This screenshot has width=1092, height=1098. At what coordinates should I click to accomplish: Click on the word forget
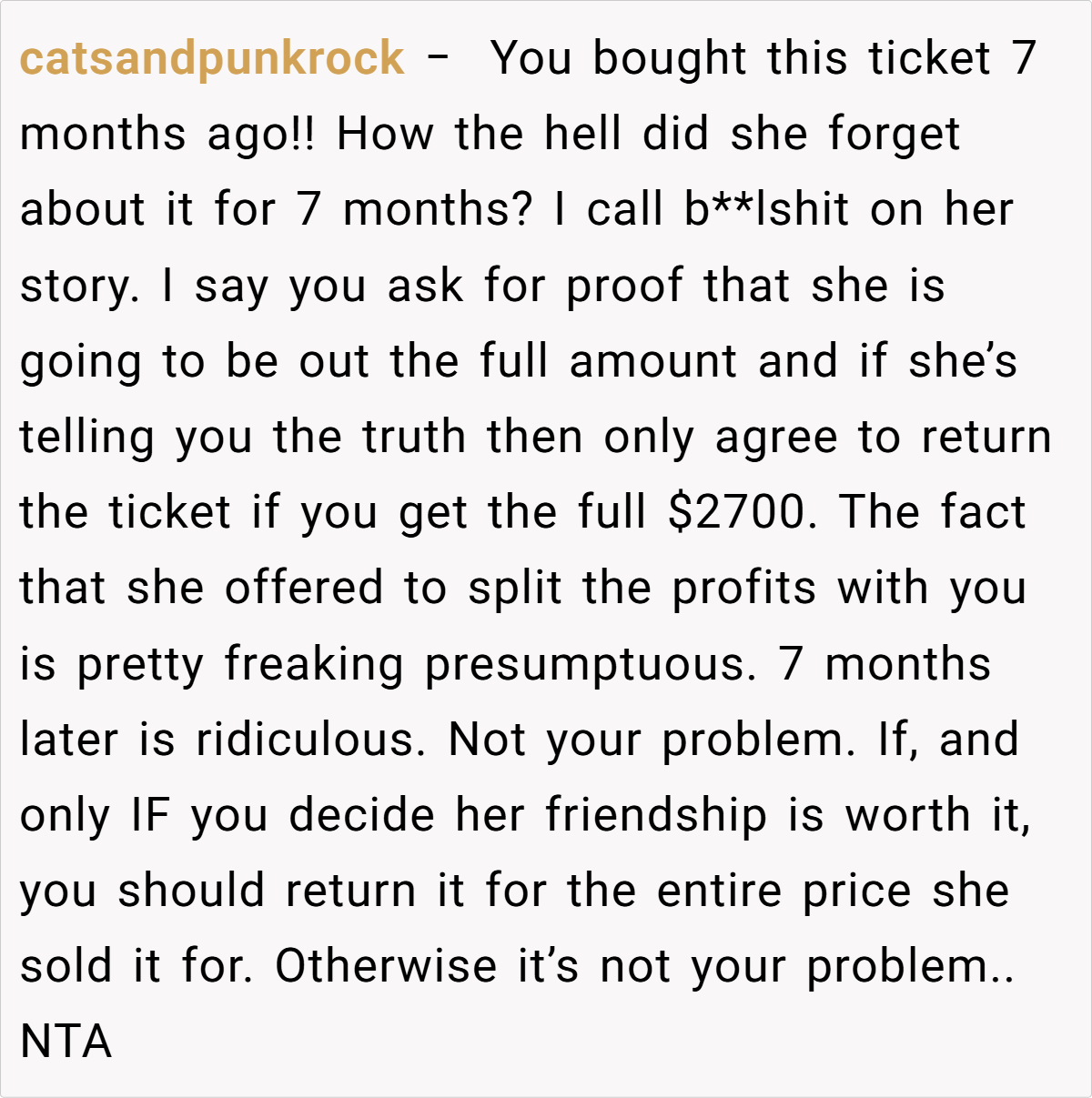pos(894,135)
